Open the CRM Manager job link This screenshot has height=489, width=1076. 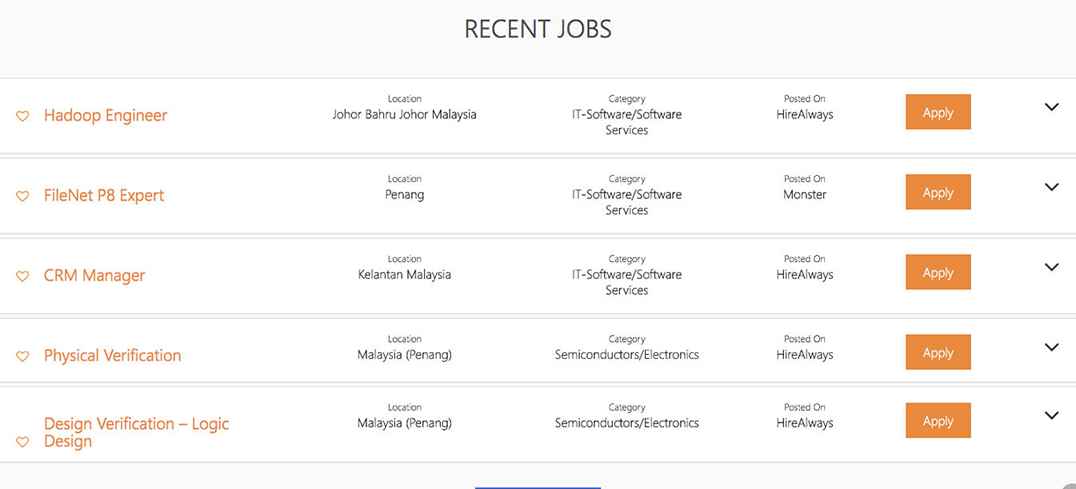coord(94,276)
